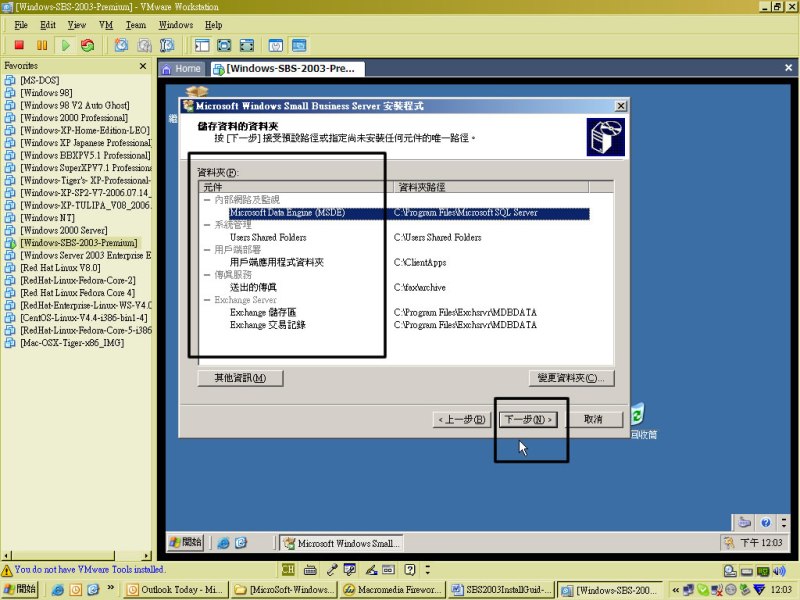Open the Snapshot Manager toolbar icon
This screenshot has width=800, height=600.
167,45
